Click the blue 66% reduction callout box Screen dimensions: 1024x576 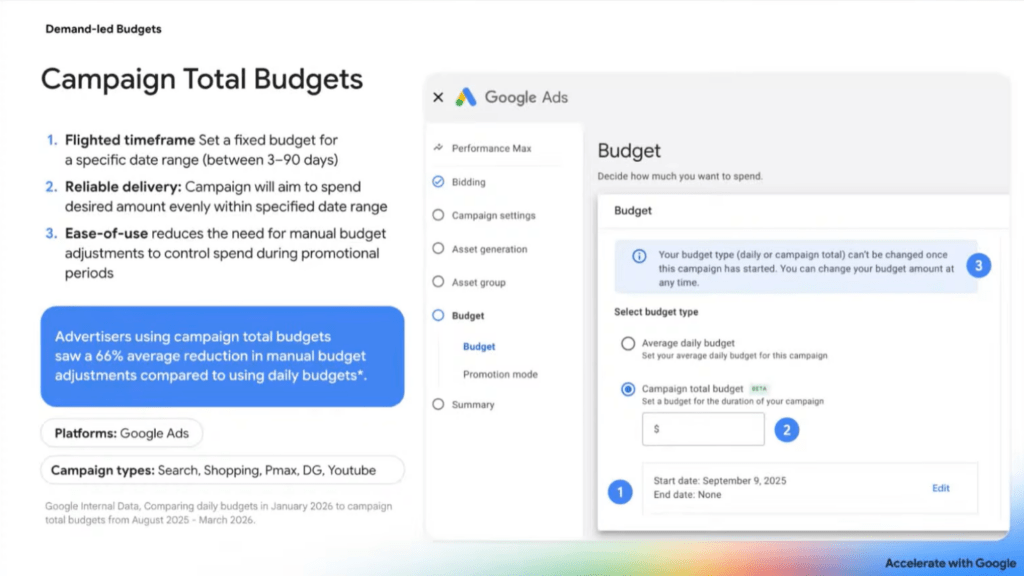coord(222,357)
